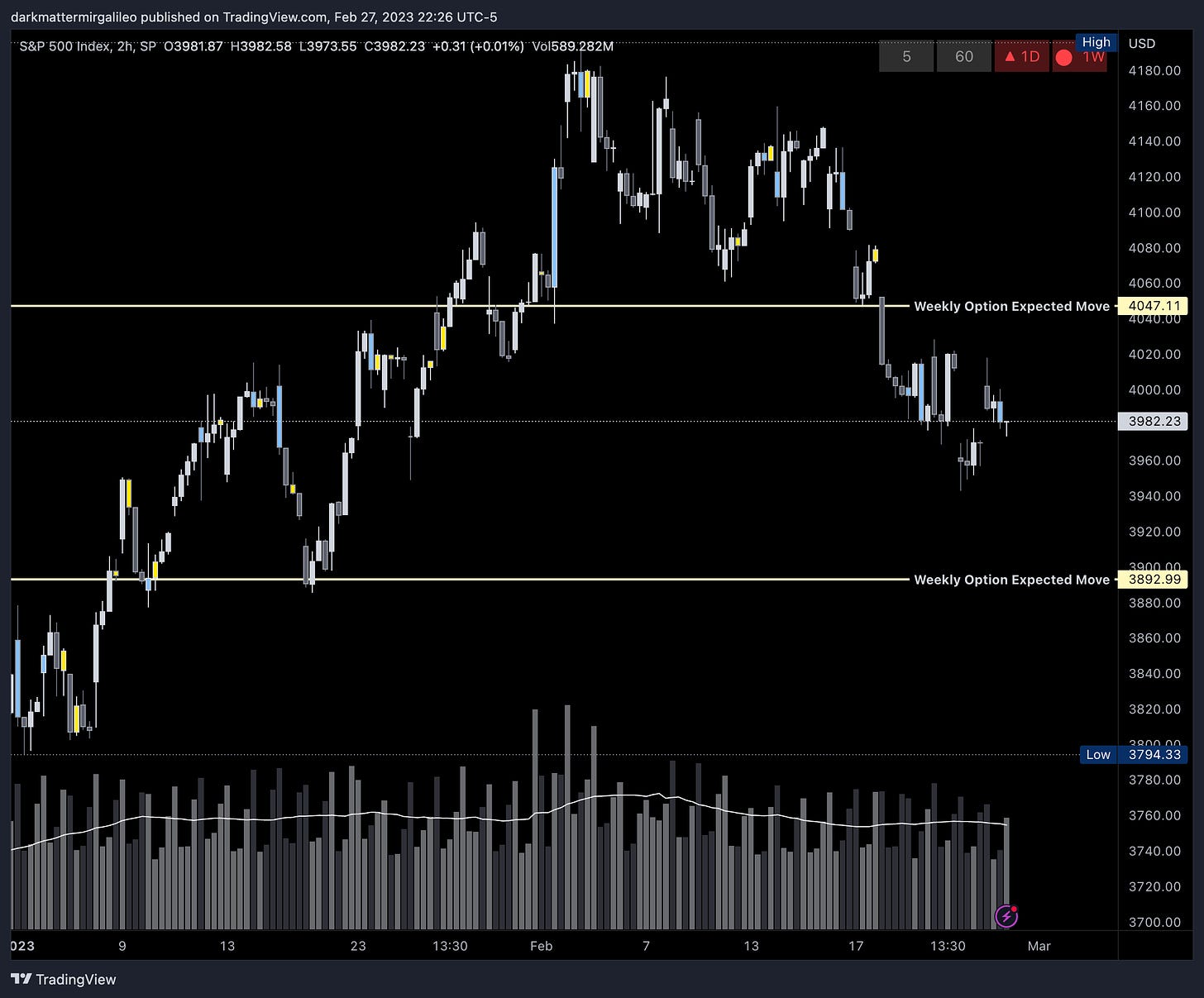This screenshot has height=998, width=1204.
Task: Click the 3920.00 price axis label
Action: coord(1154,532)
